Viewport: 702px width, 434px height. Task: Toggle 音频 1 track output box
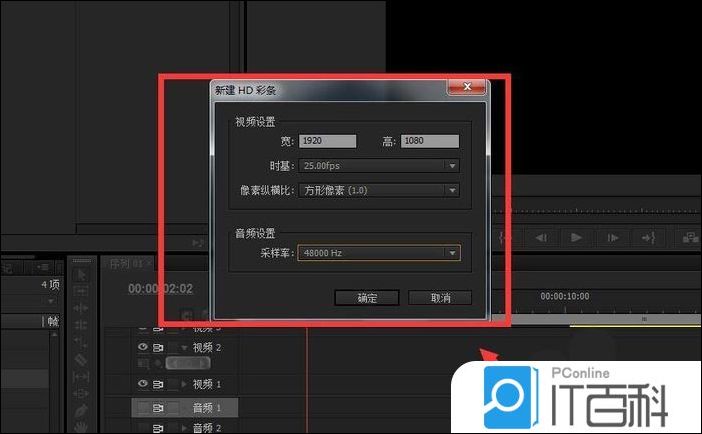[143, 408]
